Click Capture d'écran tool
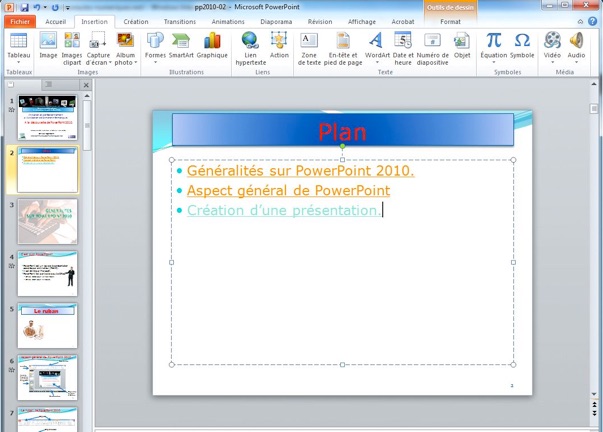The width and height of the screenshot is (603, 432). (x=98, y=48)
